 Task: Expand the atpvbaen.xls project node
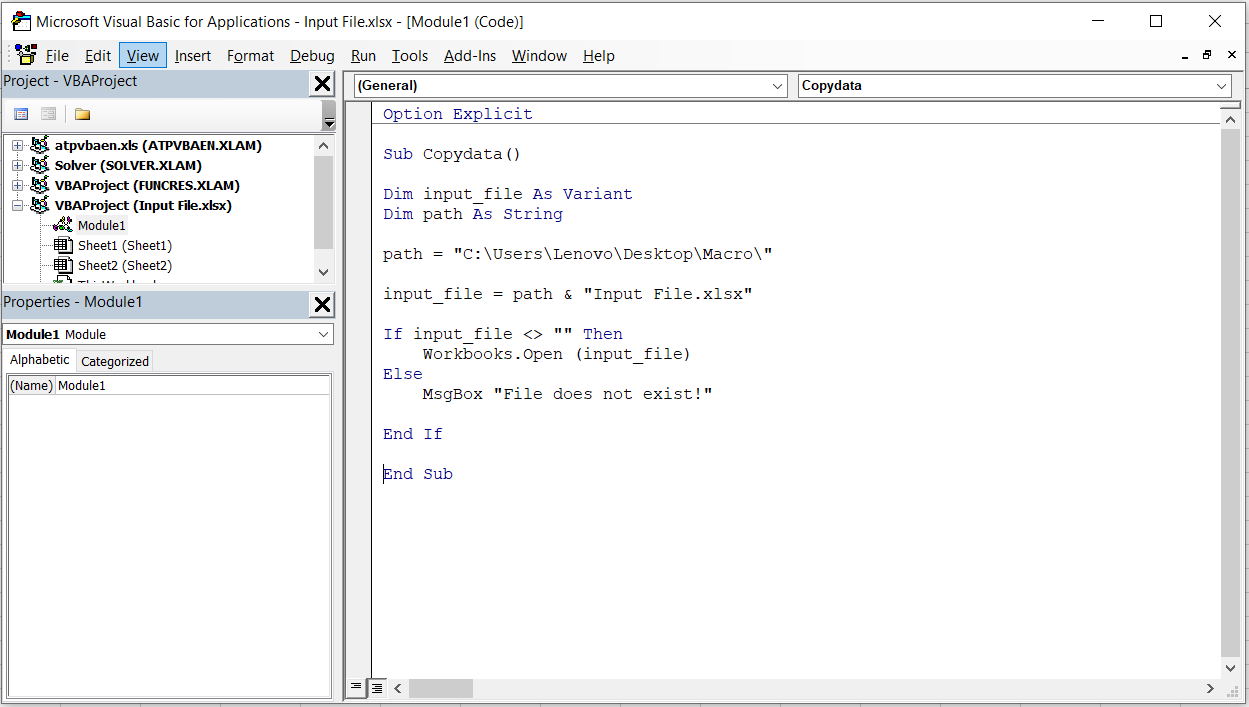point(17,146)
